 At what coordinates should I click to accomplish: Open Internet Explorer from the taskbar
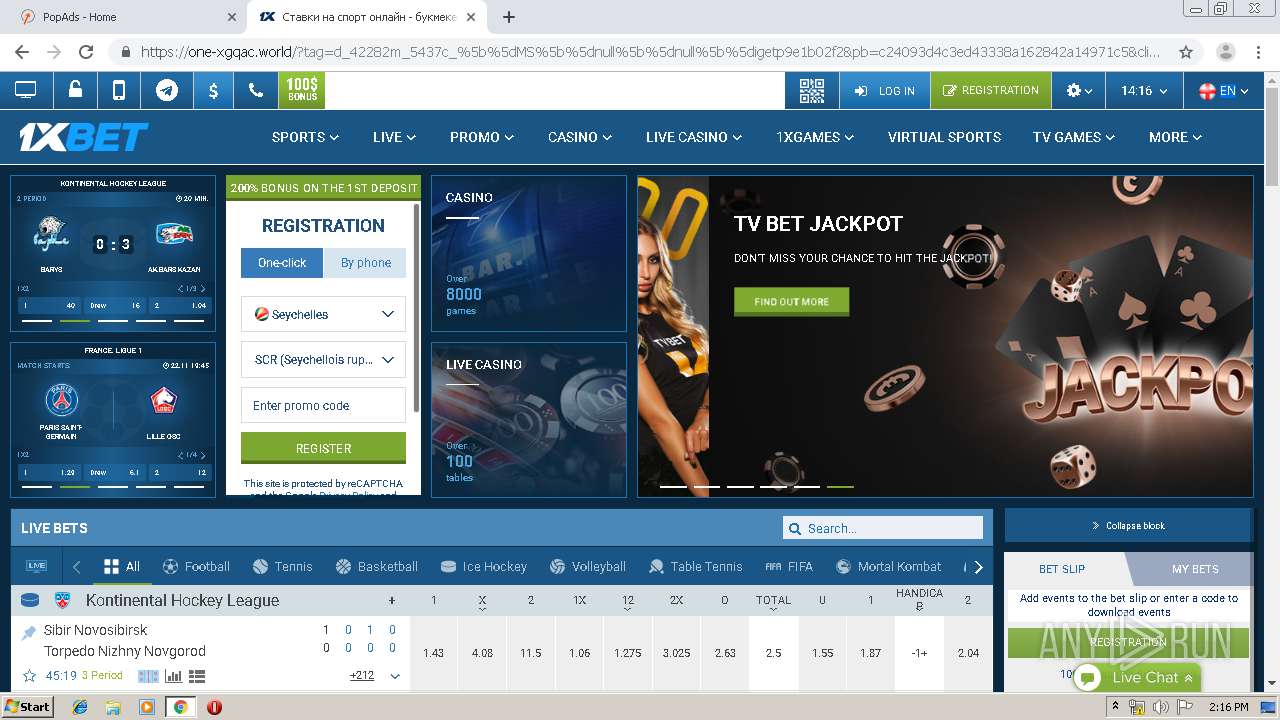point(80,707)
